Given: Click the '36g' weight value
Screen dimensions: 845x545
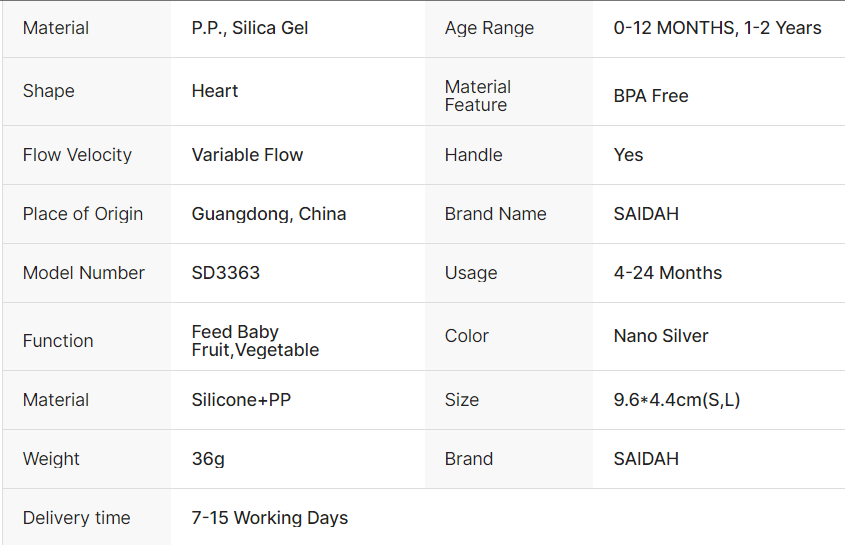Looking at the screenshot, I should (x=208, y=459).
